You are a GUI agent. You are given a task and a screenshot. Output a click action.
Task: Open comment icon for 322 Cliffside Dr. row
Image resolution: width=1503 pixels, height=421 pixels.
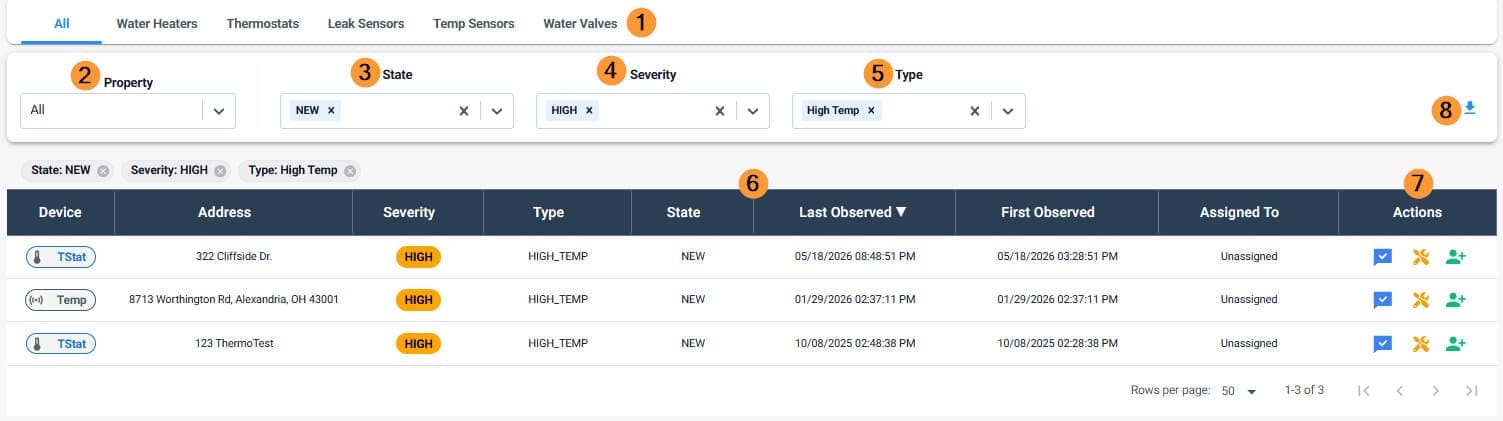tap(1383, 257)
